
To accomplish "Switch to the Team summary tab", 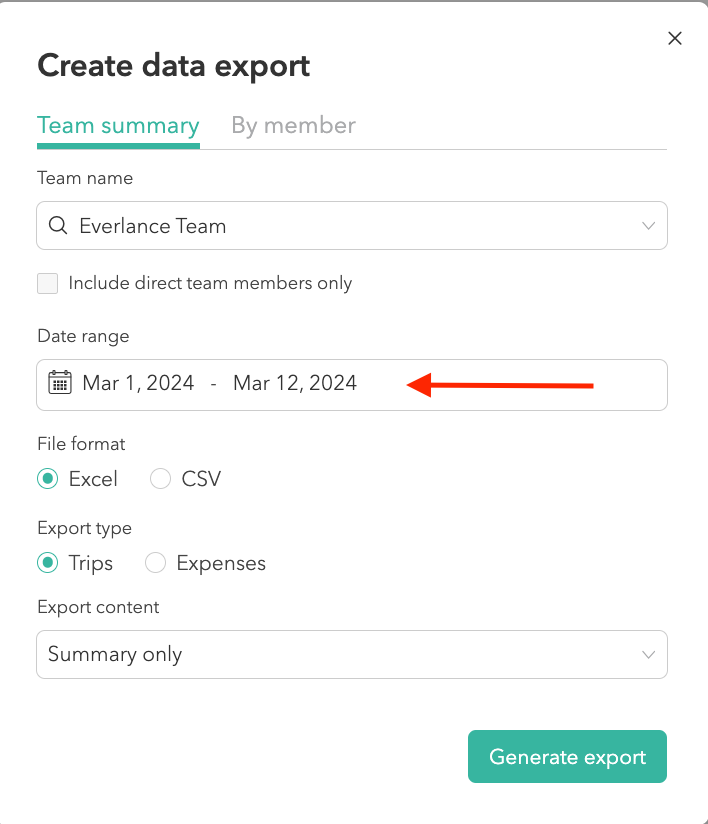I will (x=118, y=126).
